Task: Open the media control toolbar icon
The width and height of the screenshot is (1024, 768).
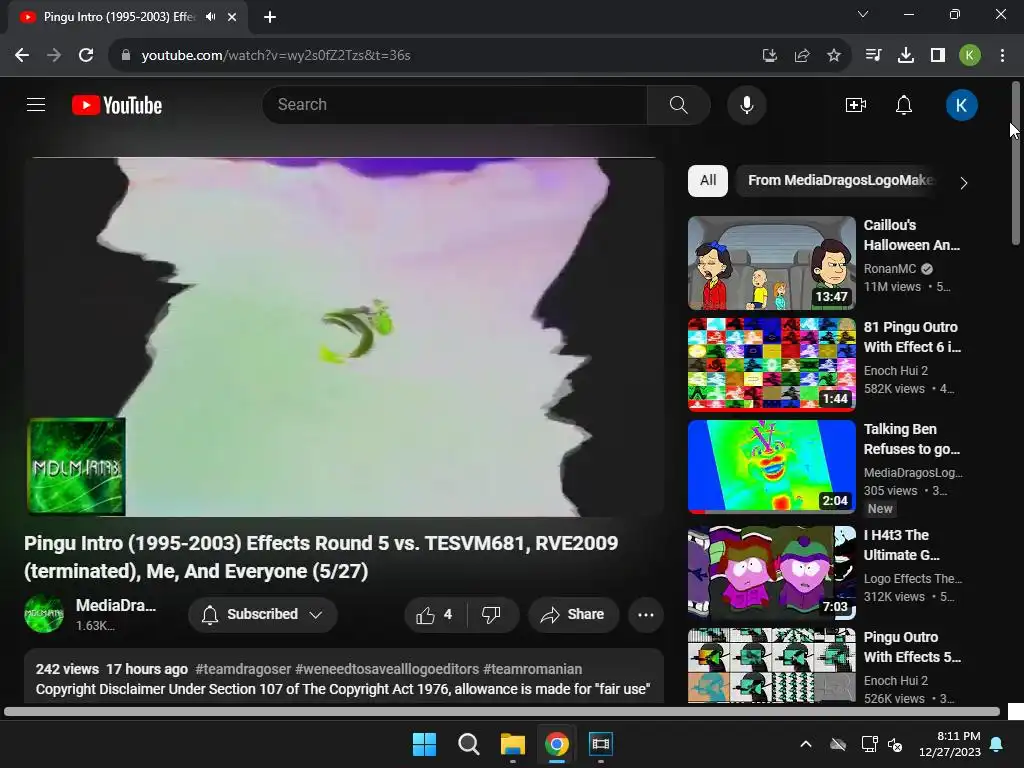Action: [x=873, y=56]
